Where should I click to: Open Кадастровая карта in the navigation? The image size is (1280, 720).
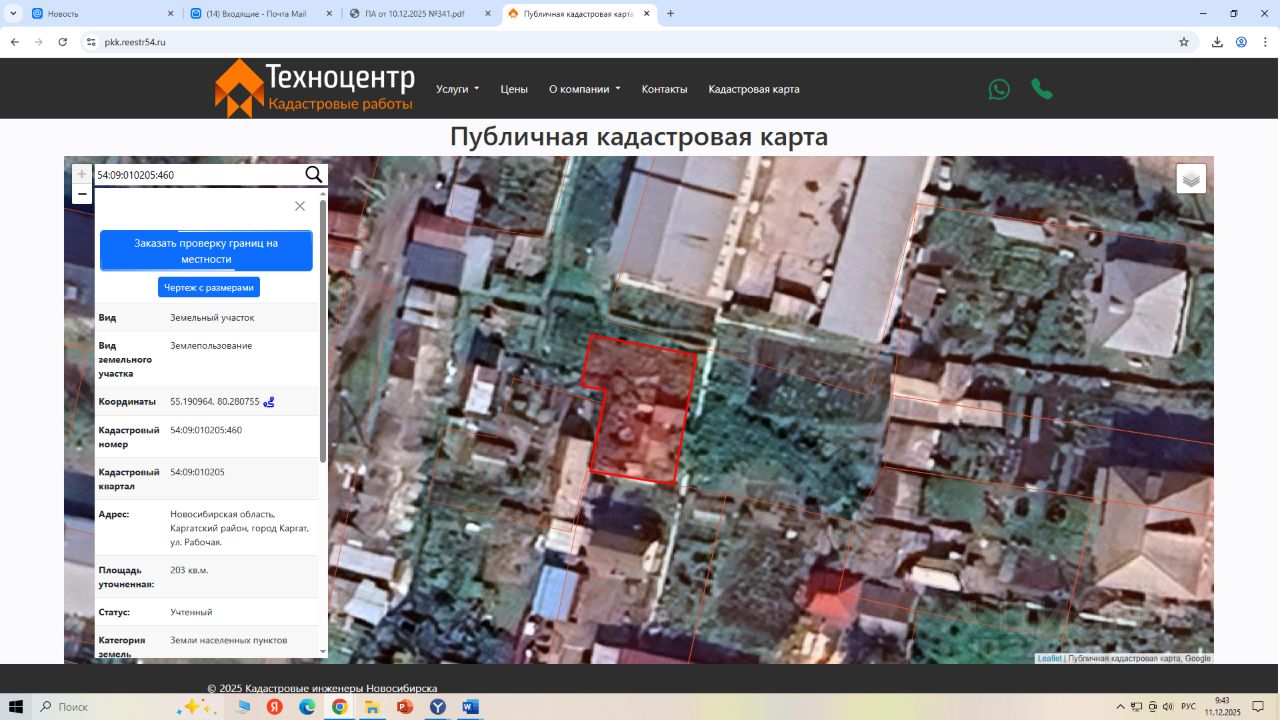coord(754,89)
